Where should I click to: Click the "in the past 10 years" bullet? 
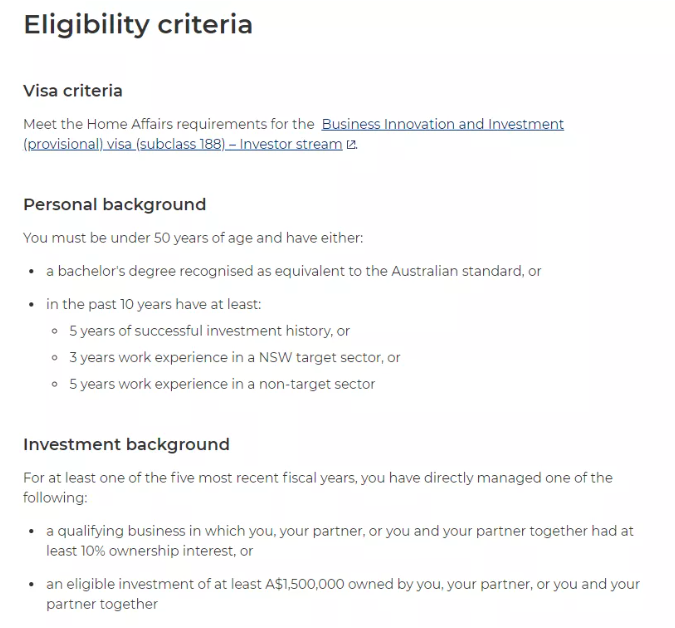tap(153, 304)
